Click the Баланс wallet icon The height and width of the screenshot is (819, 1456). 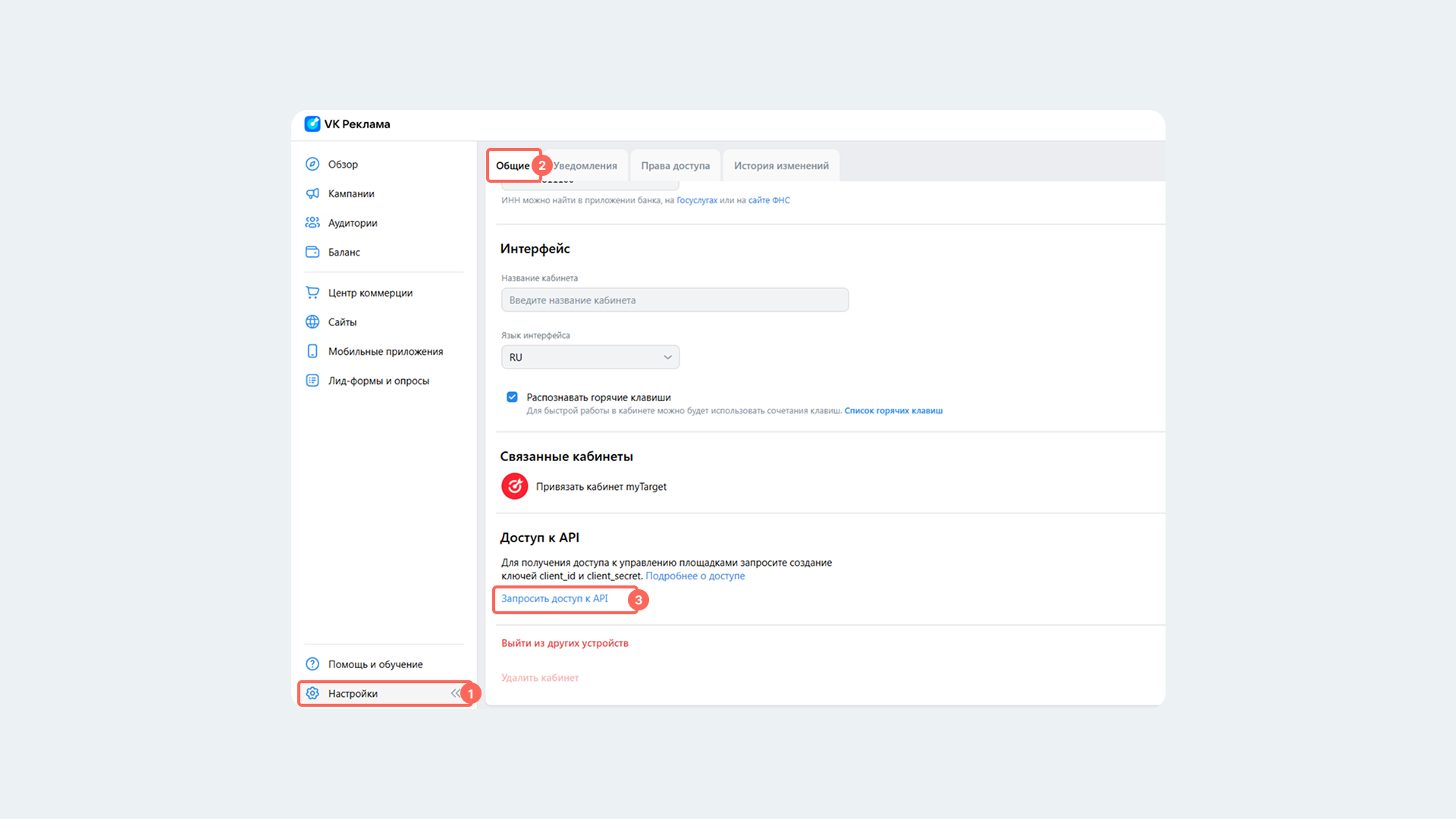click(x=312, y=252)
